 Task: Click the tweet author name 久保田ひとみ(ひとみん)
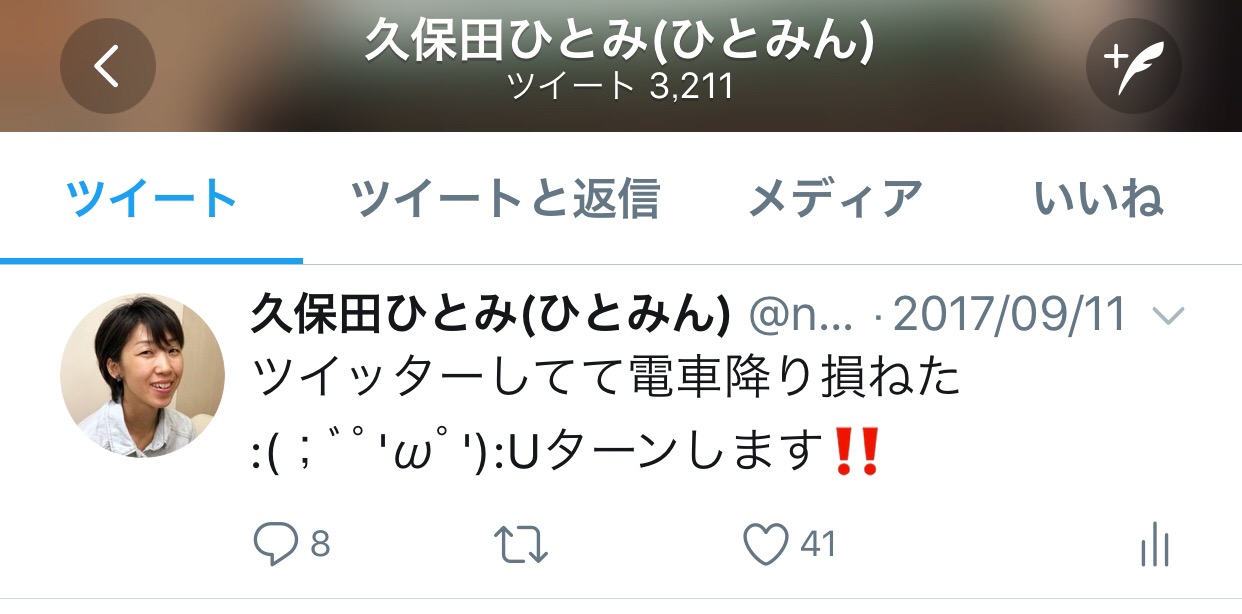tap(490, 316)
